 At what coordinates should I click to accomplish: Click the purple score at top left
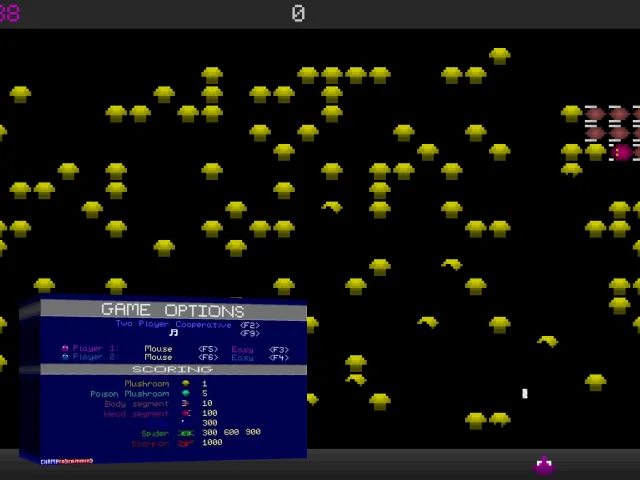(x=10, y=13)
